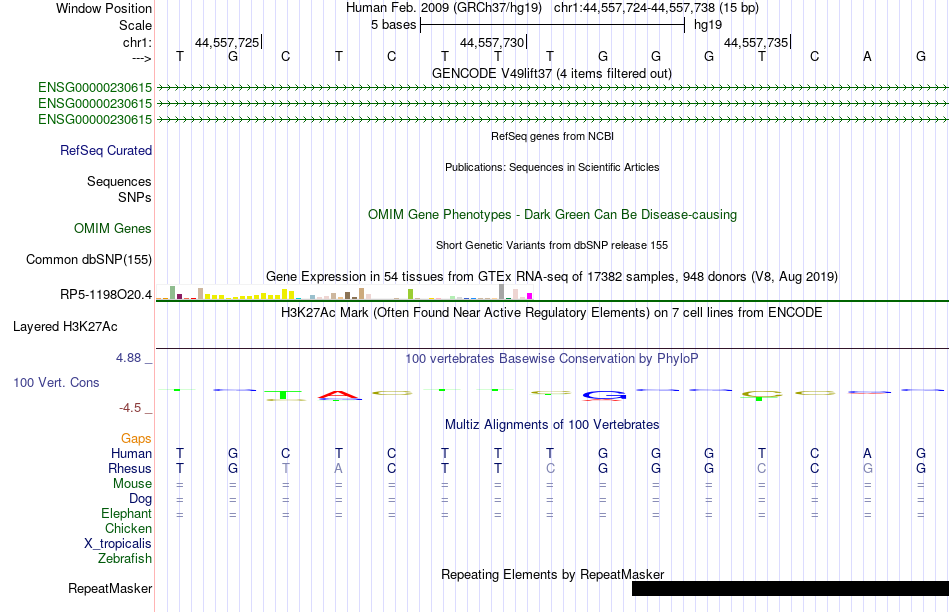
Task: Click the Mouse species label
Action: pos(132,484)
